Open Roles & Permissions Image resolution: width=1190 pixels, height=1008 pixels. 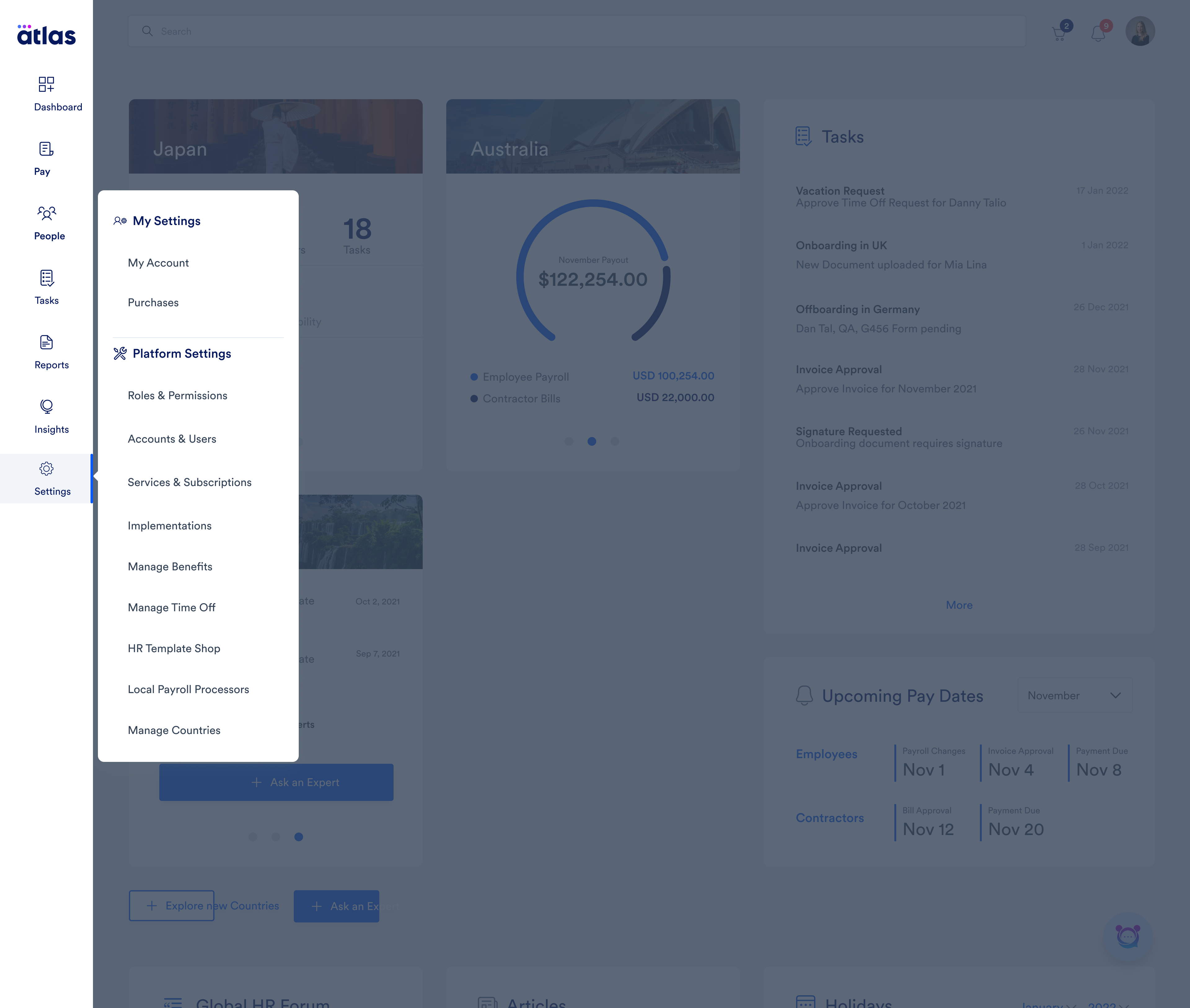click(178, 396)
